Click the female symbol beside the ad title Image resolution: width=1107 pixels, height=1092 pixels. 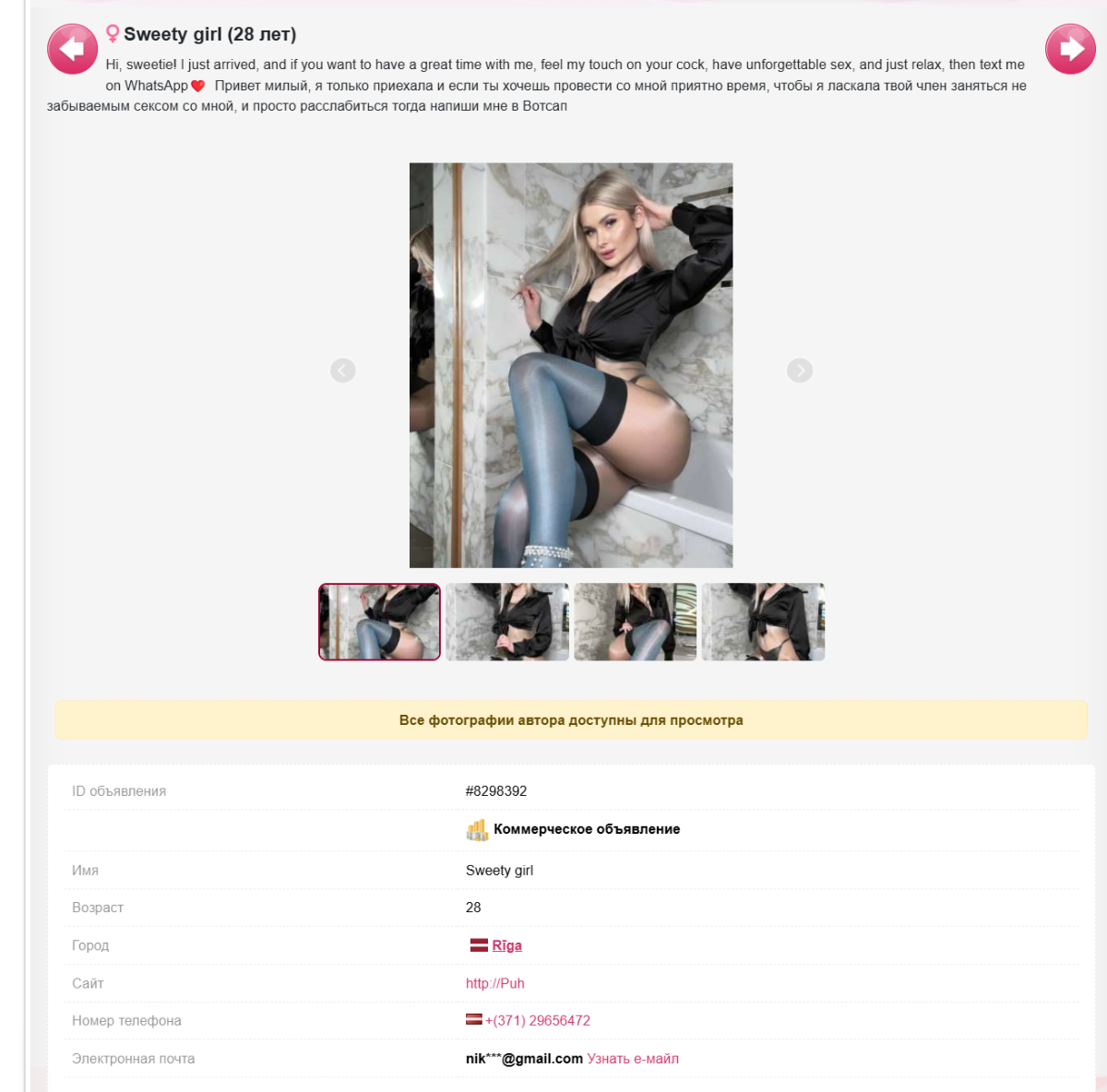(113, 34)
